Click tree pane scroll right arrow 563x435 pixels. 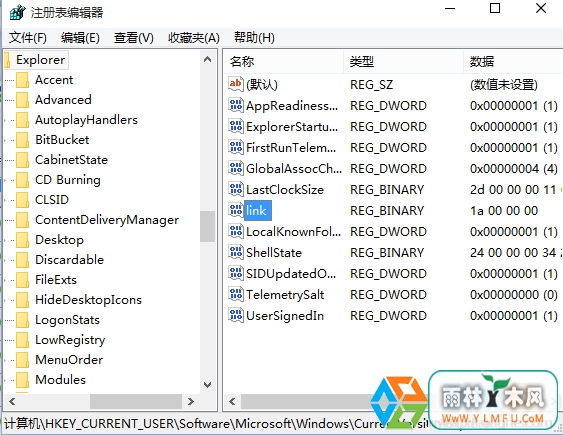pyautogui.click(x=191, y=401)
